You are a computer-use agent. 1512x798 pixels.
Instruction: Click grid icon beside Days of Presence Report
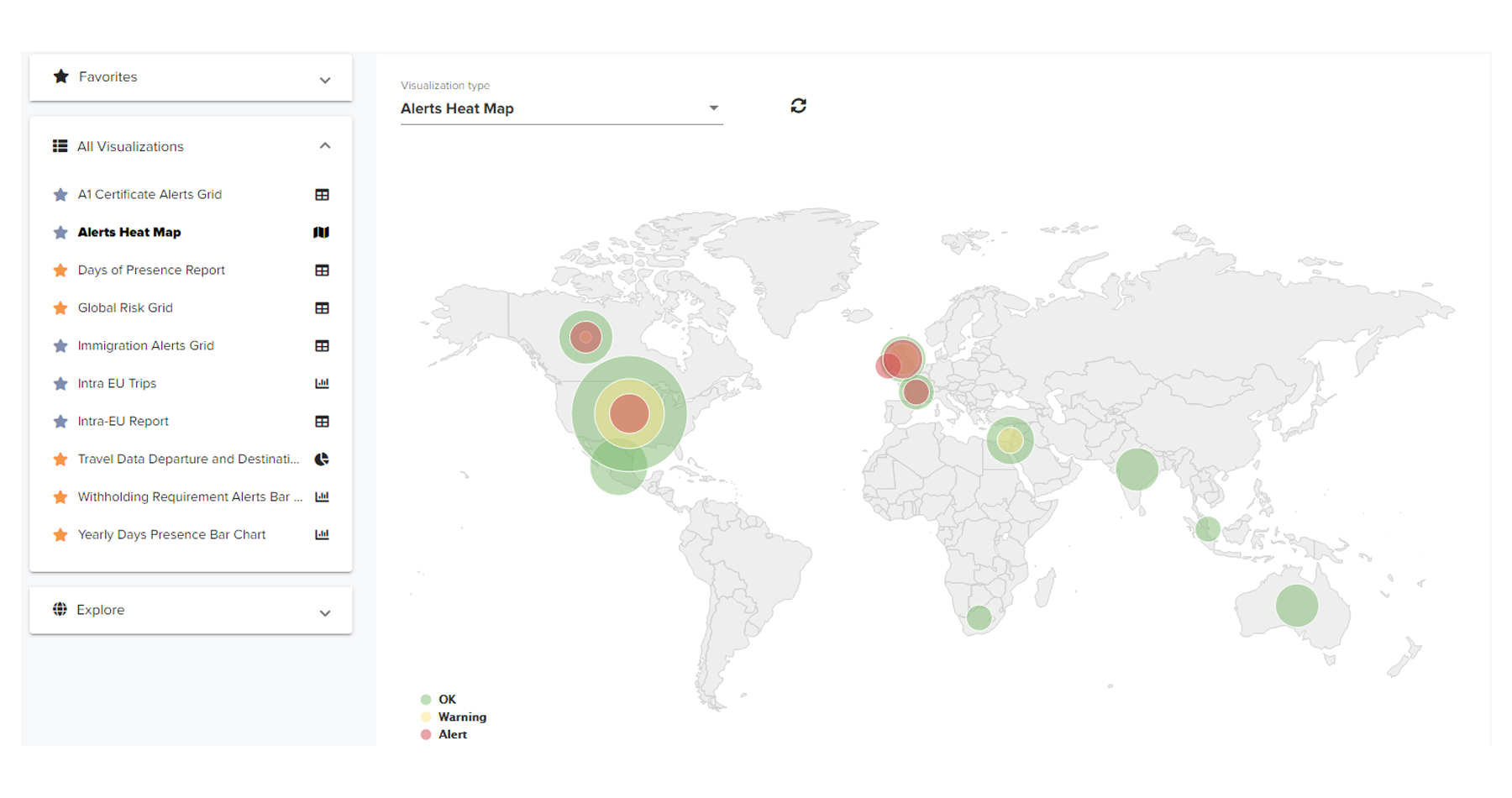click(322, 270)
